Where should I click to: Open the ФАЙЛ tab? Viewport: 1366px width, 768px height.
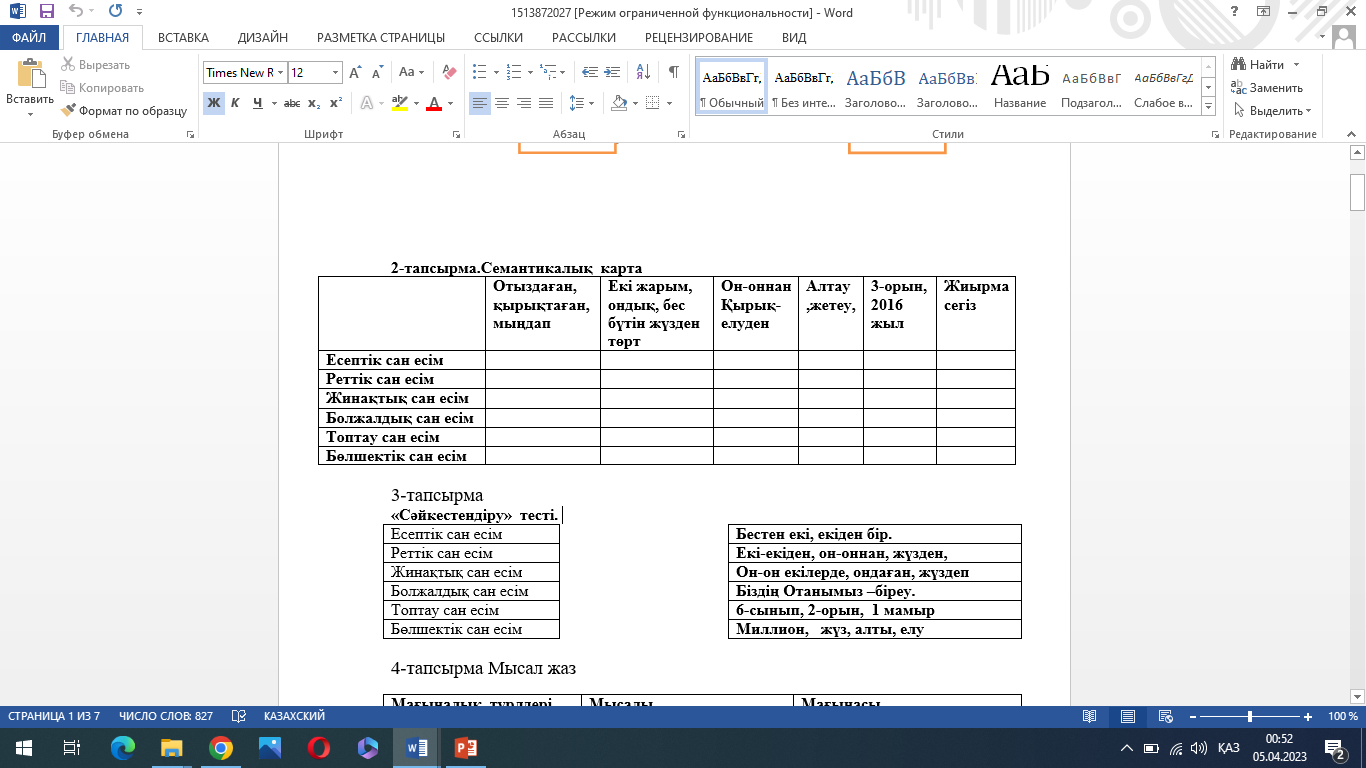point(30,38)
